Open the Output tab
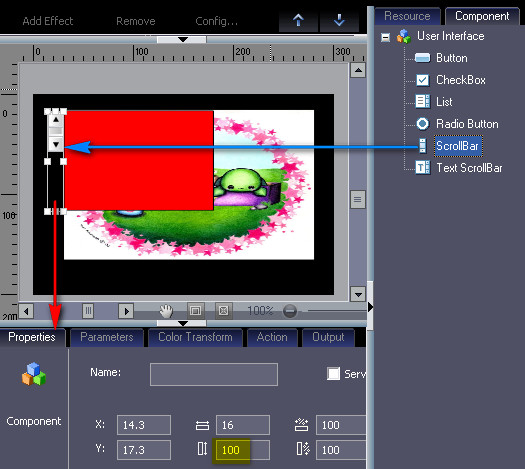This screenshot has height=469, width=525. click(328, 337)
